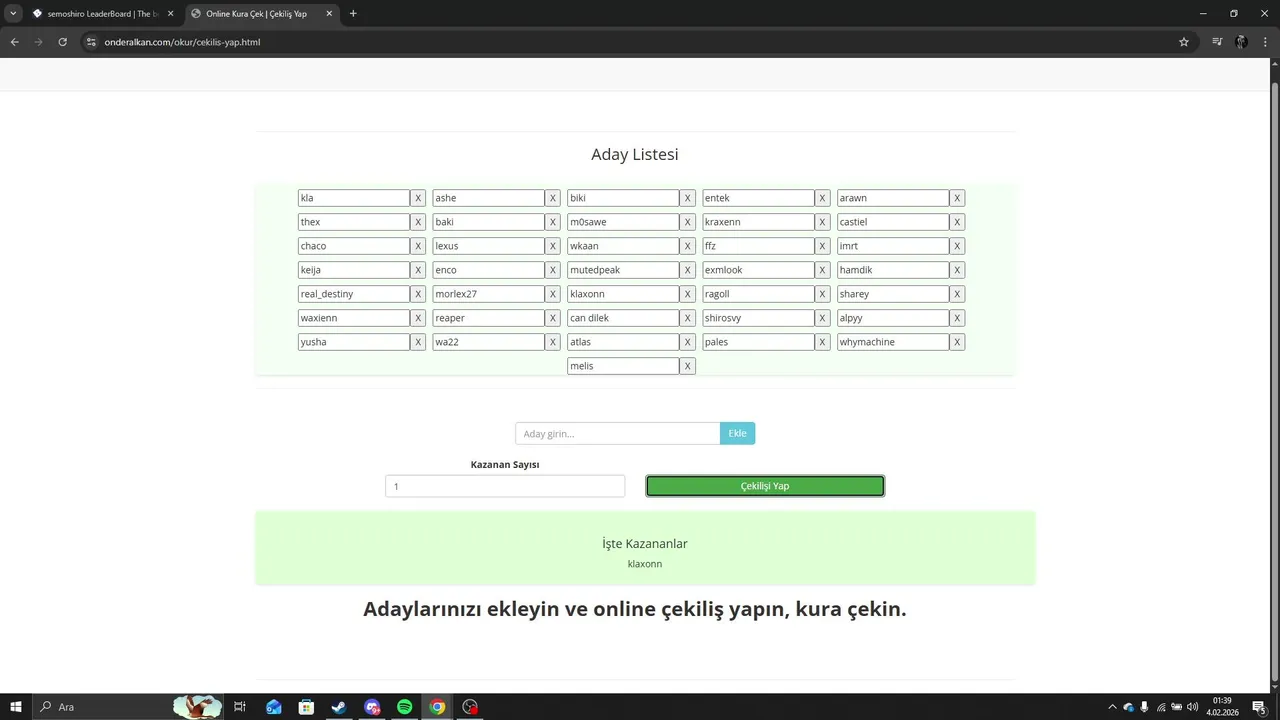Click the Kazanan Sayısı number field
This screenshot has width=1280, height=720.
point(505,486)
